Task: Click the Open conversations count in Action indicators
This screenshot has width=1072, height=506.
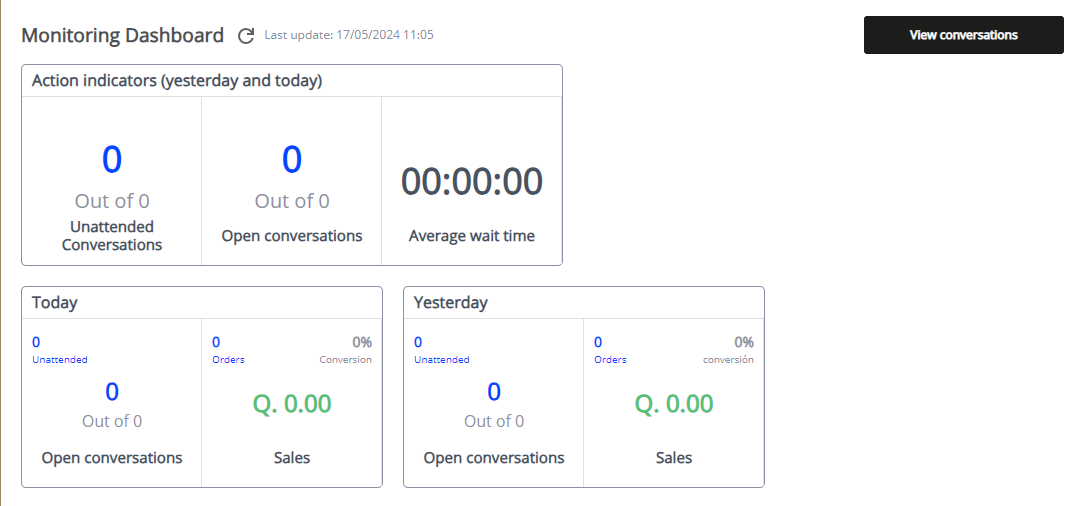Action: click(x=292, y=160)
